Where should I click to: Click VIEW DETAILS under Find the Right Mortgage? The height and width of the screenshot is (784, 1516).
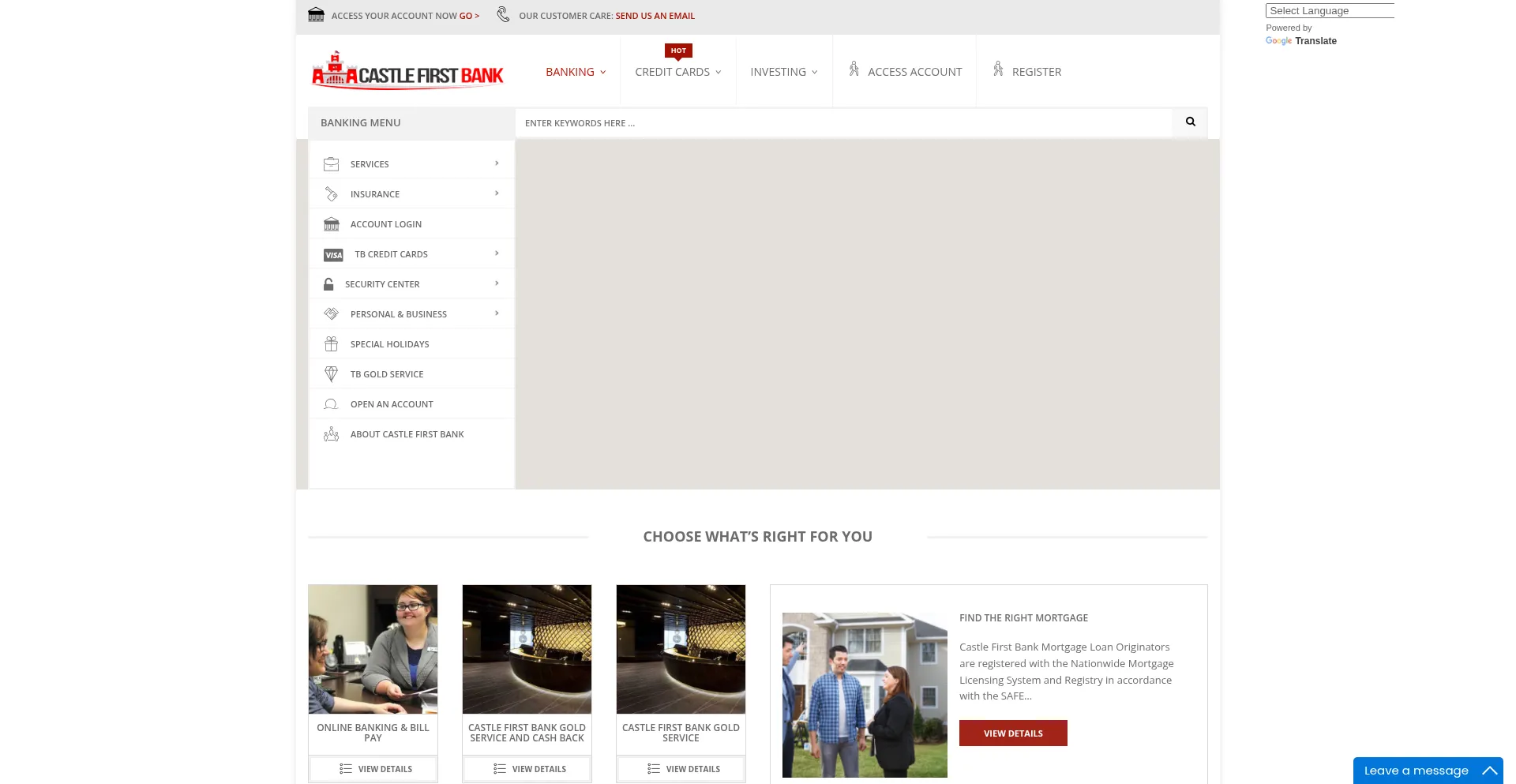coord(1012,733)
